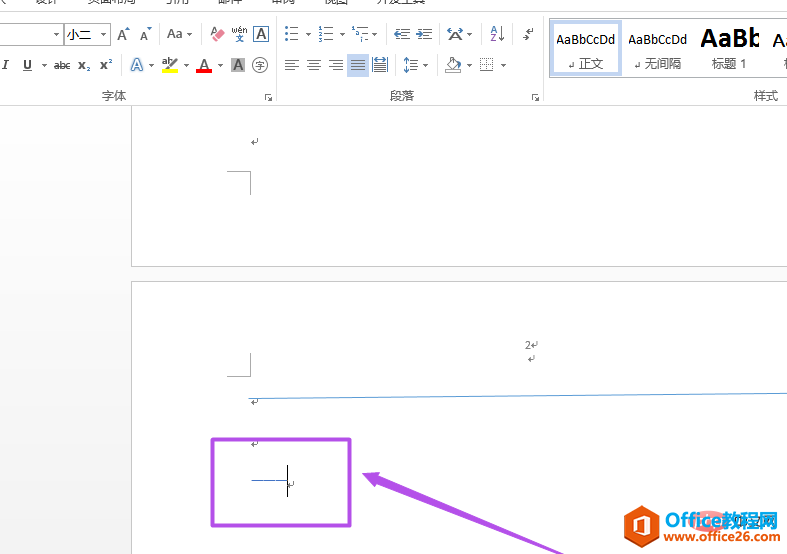Screen dimensions: 787x554
Task: Click the Phonetic Guide (wén) icon
Action: click(x=239, y=34)
